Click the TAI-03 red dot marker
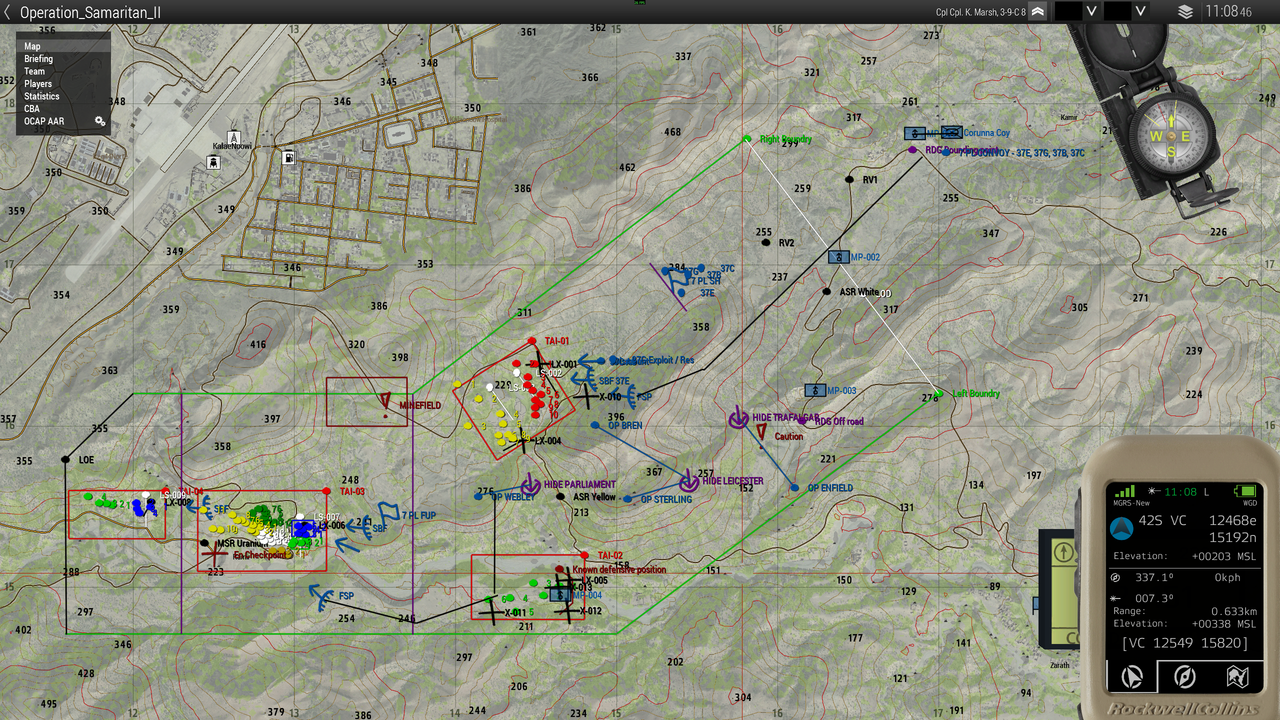The image size is (1280, 720). pyautogui.click(x=328, y=491)
